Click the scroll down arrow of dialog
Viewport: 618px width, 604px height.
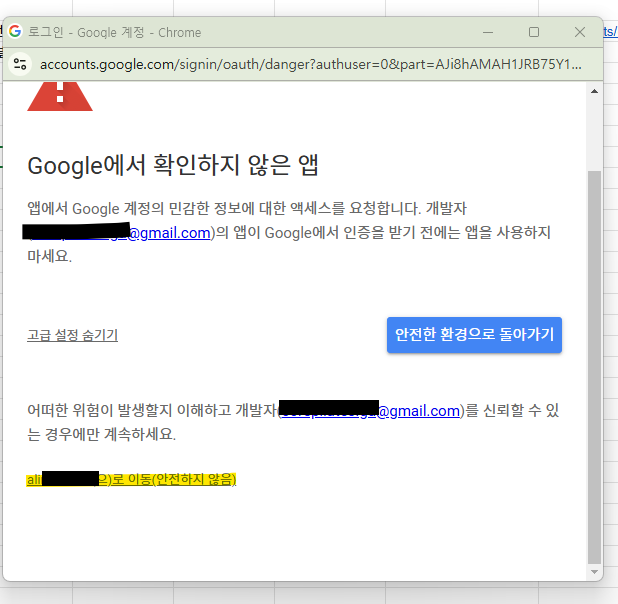click(x=594, y=572)
